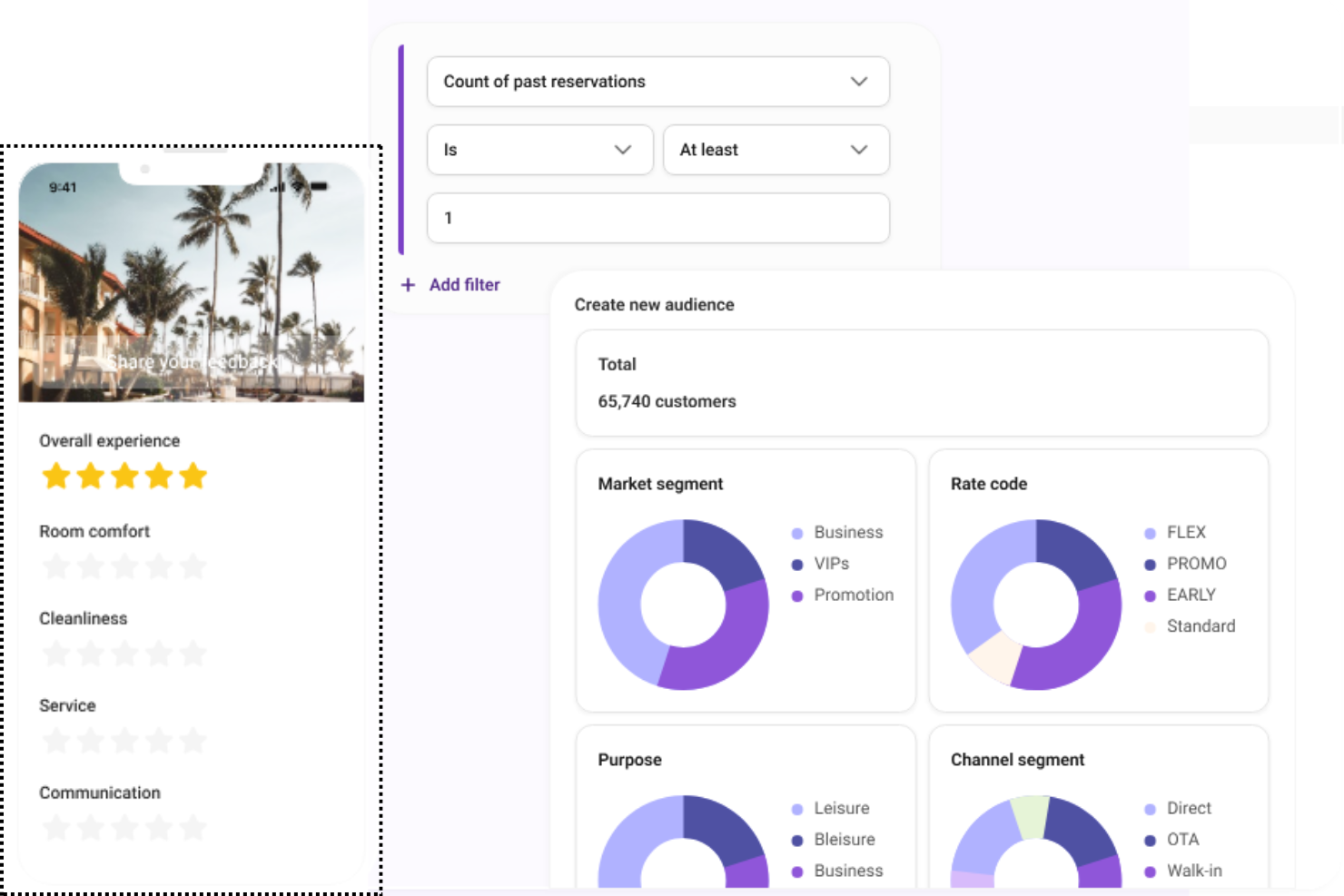Click the Bleisure legend entry in Purpose
The height and width of the screenshot is (896, 1344).
pyautogui.click(x=834, y=840)
